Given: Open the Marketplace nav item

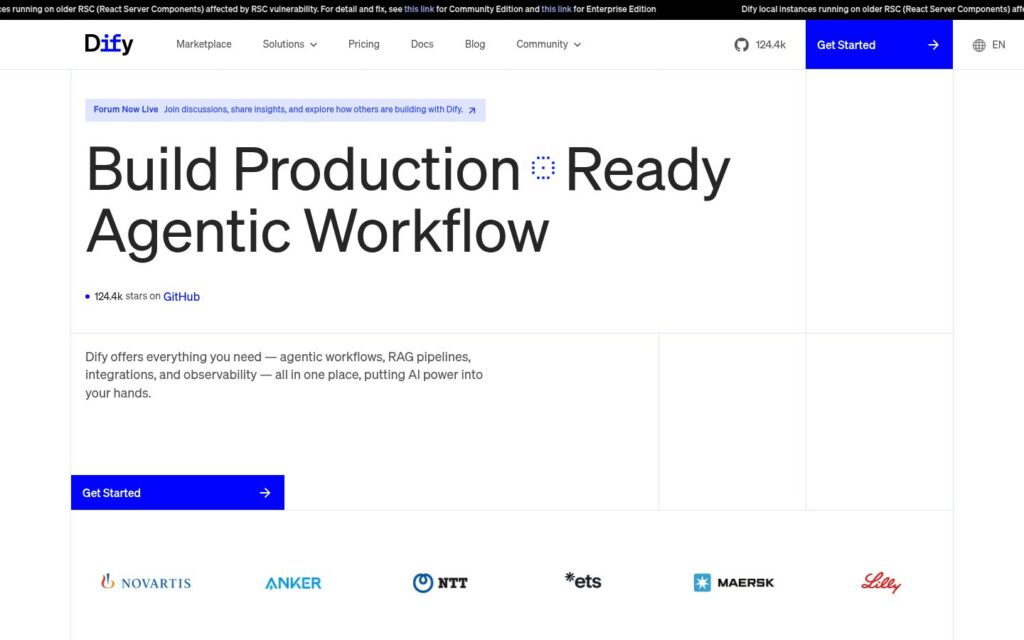Looking at the screenshot, I should [204, 44].
